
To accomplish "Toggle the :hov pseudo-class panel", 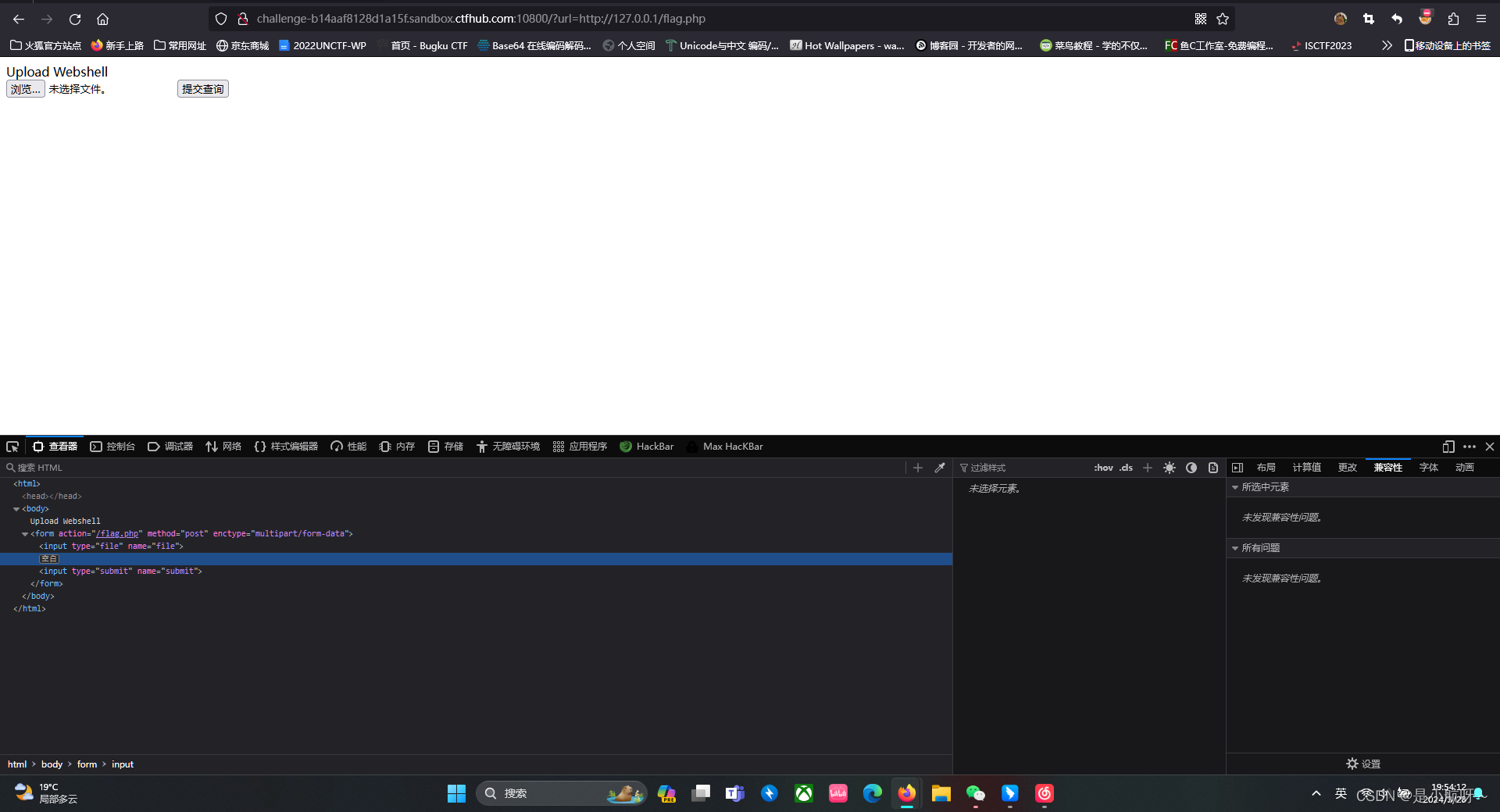I will (1103, 468).
